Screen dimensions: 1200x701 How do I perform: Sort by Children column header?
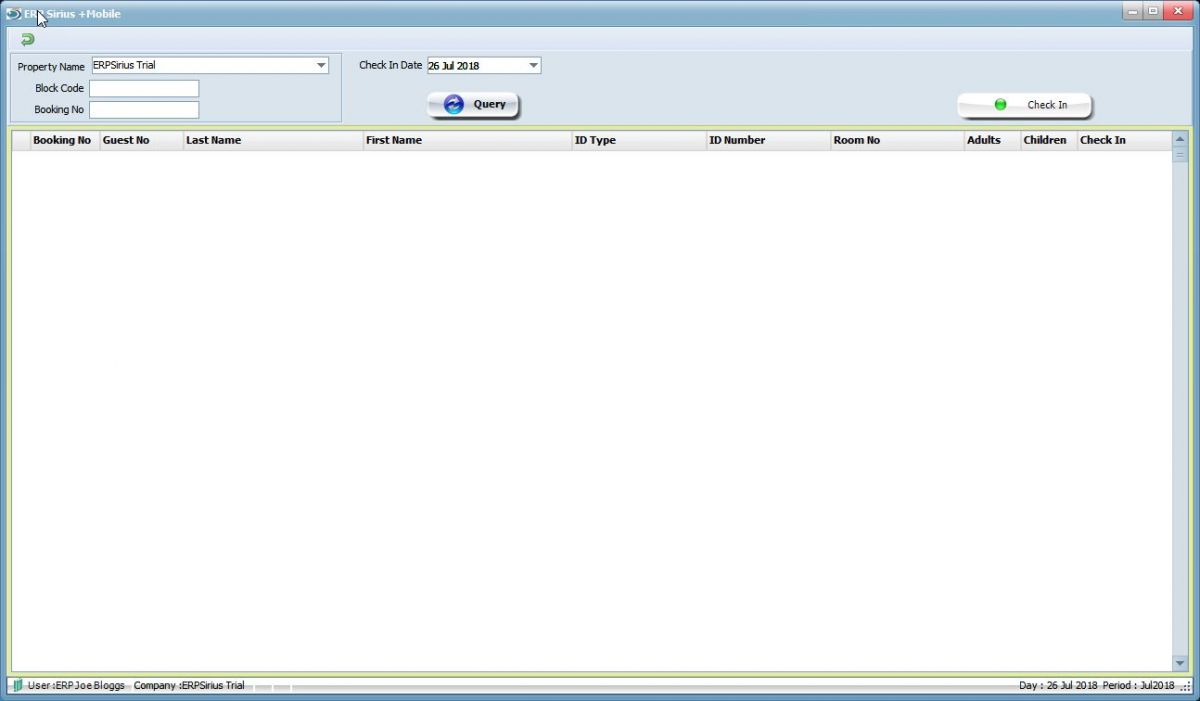point(1048,140)
